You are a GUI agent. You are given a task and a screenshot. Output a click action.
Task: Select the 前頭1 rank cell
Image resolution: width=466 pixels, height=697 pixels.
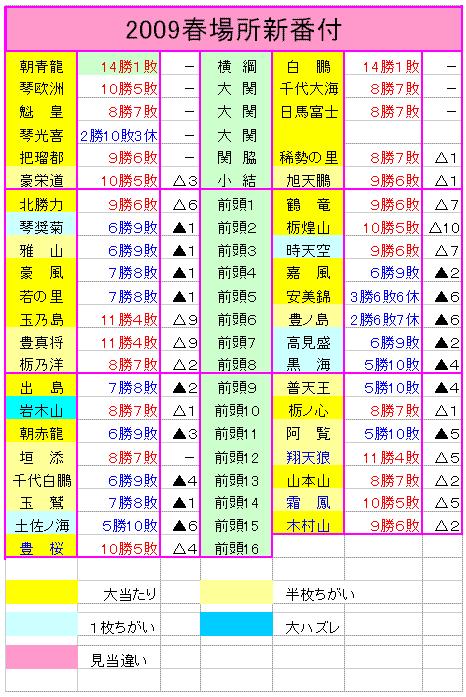[x=236, y=203]
